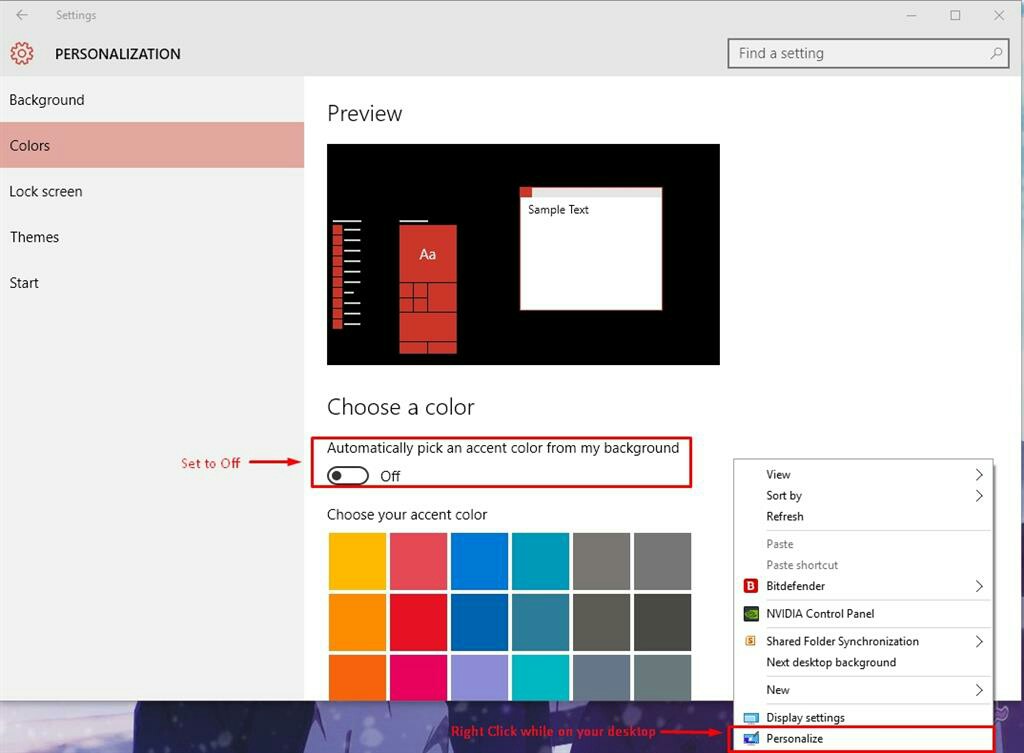Select the red accent color swatch
The height and width of the screenshot is (753, 1024).
(x=417, y=622)
